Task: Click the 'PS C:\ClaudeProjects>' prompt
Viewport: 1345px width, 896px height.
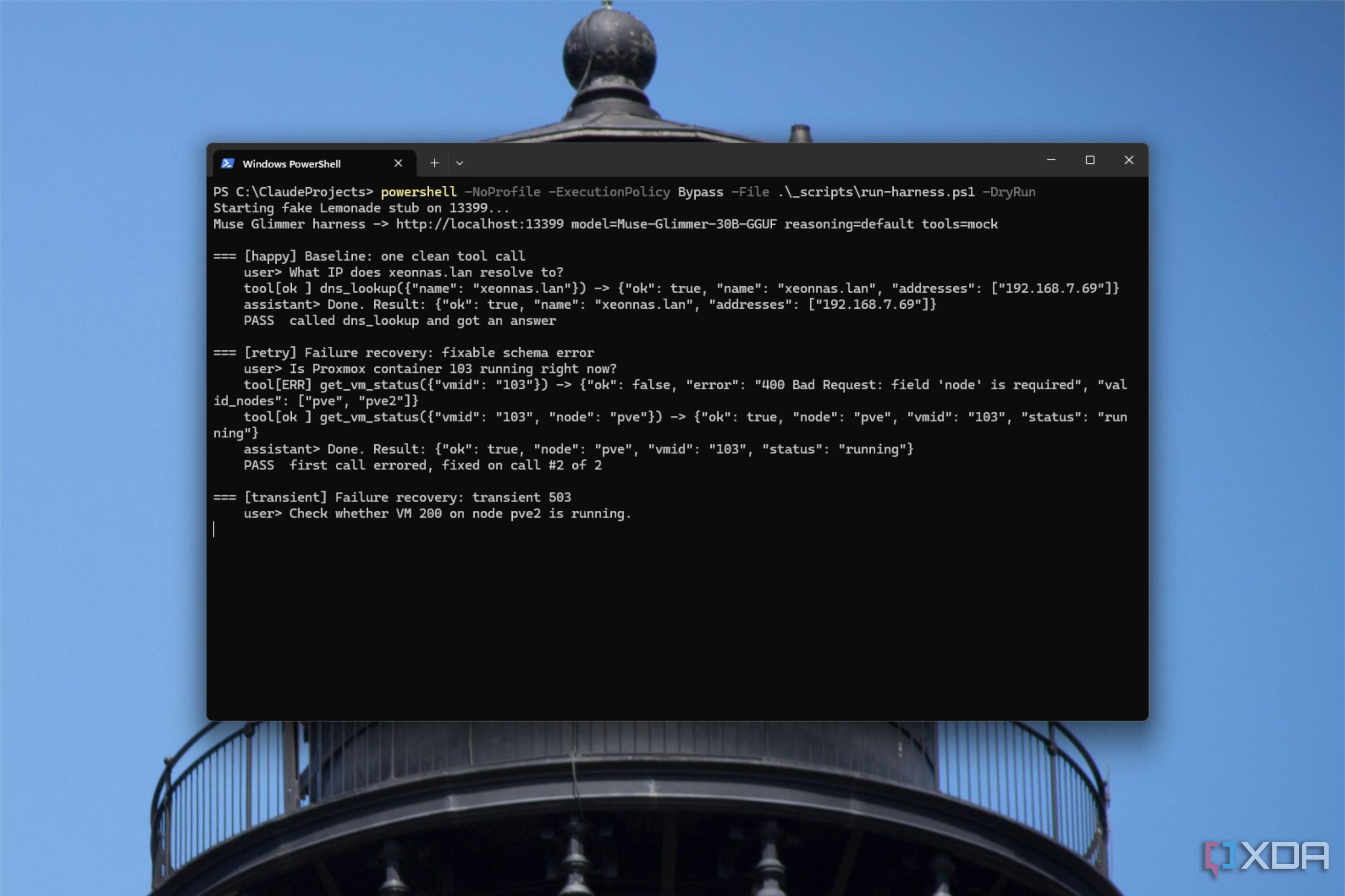Action: tap(293, 192)
